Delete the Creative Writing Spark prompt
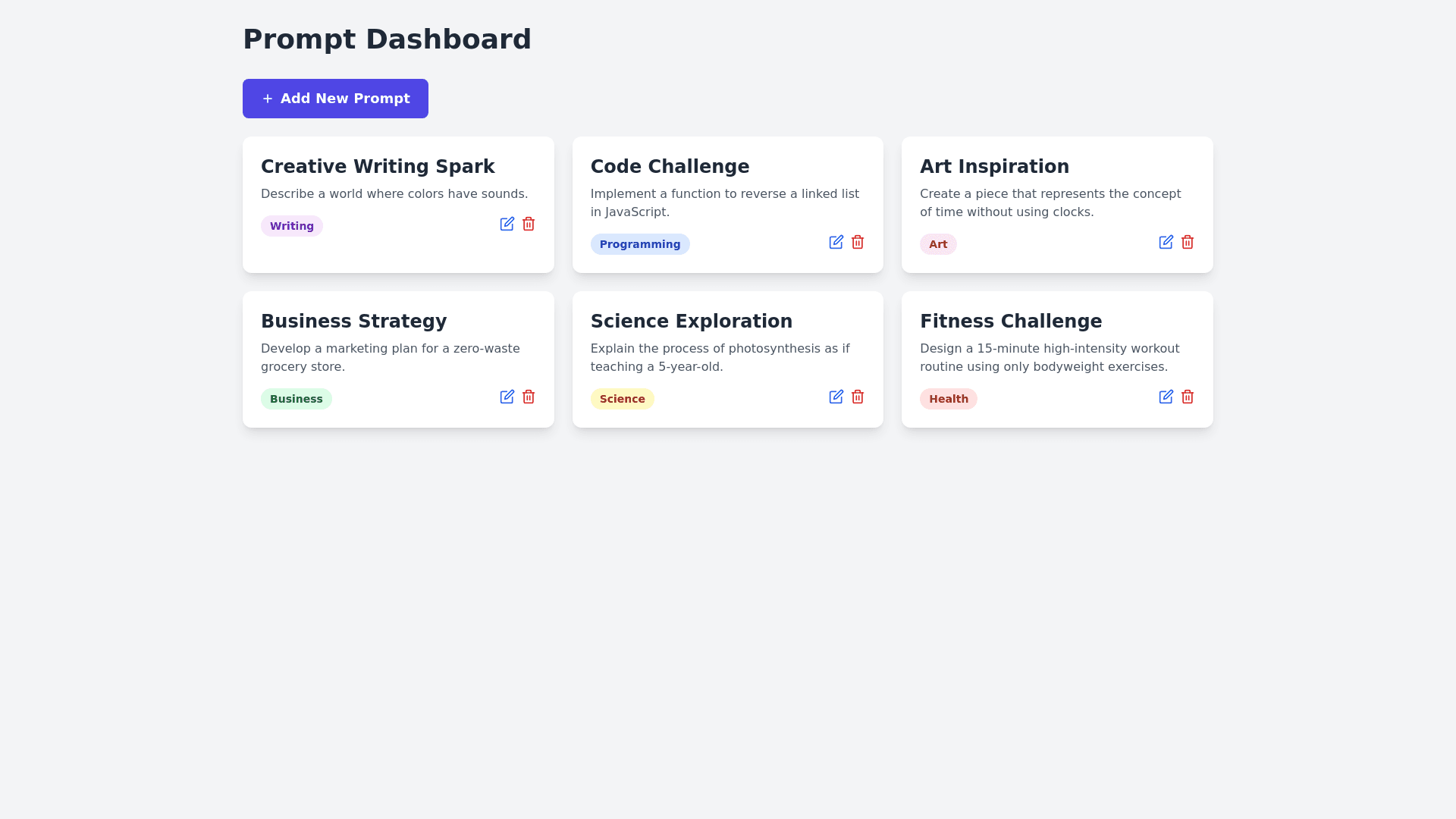 pyautogui.click(x=529, y=224)
